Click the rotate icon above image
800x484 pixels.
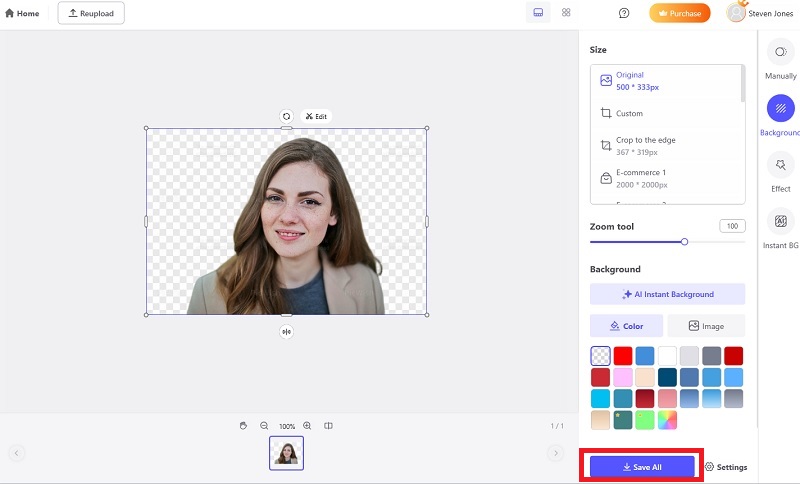pyautogui.click(x=287, y=116)
